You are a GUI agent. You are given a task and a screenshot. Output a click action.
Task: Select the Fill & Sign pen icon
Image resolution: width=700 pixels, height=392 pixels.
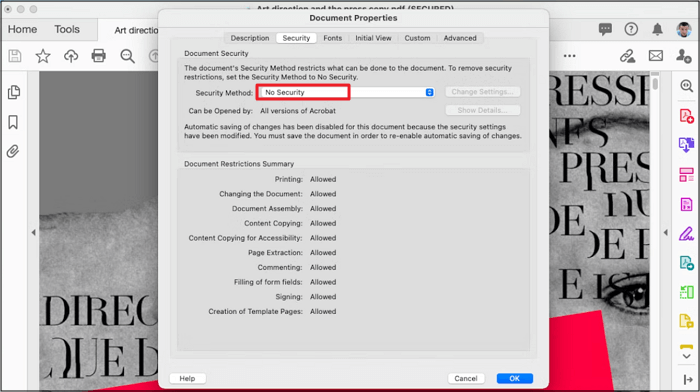click(x=687, y=234)
